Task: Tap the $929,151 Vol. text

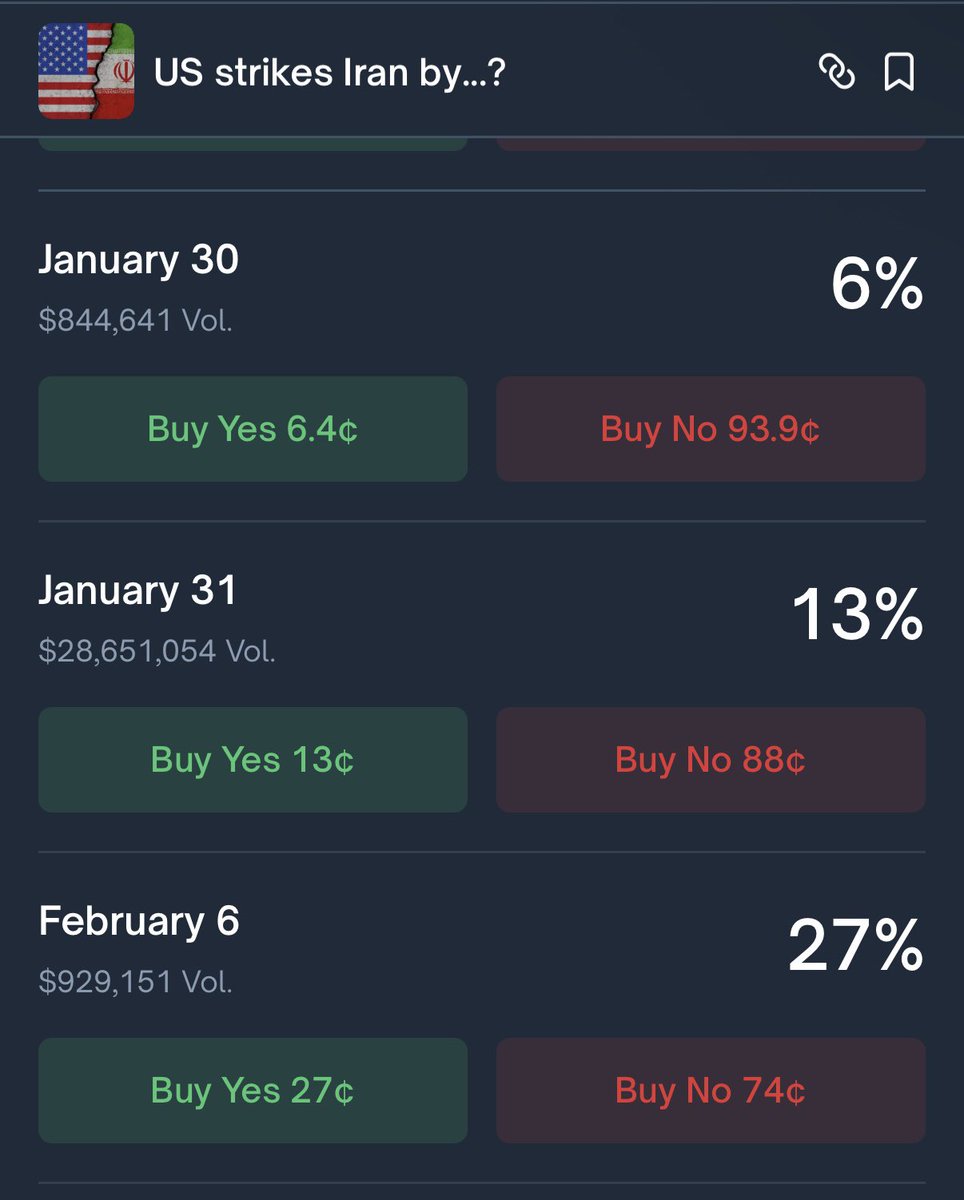Action: coord(135,981)
